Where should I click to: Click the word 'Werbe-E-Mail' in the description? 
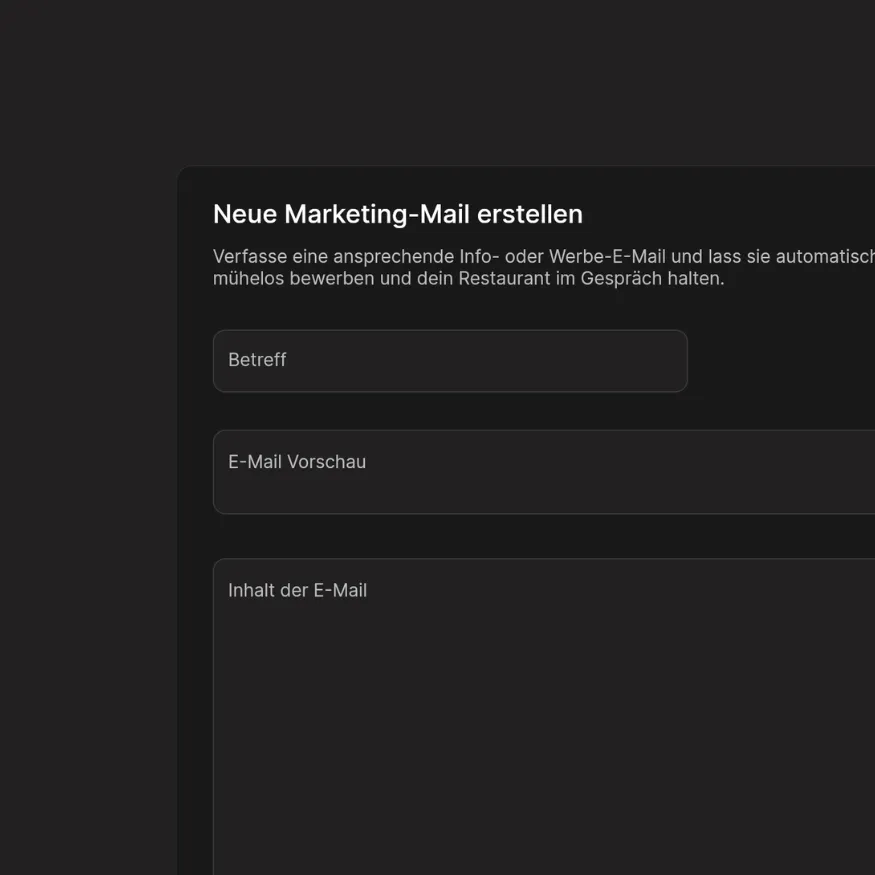[x=607, y=256]
